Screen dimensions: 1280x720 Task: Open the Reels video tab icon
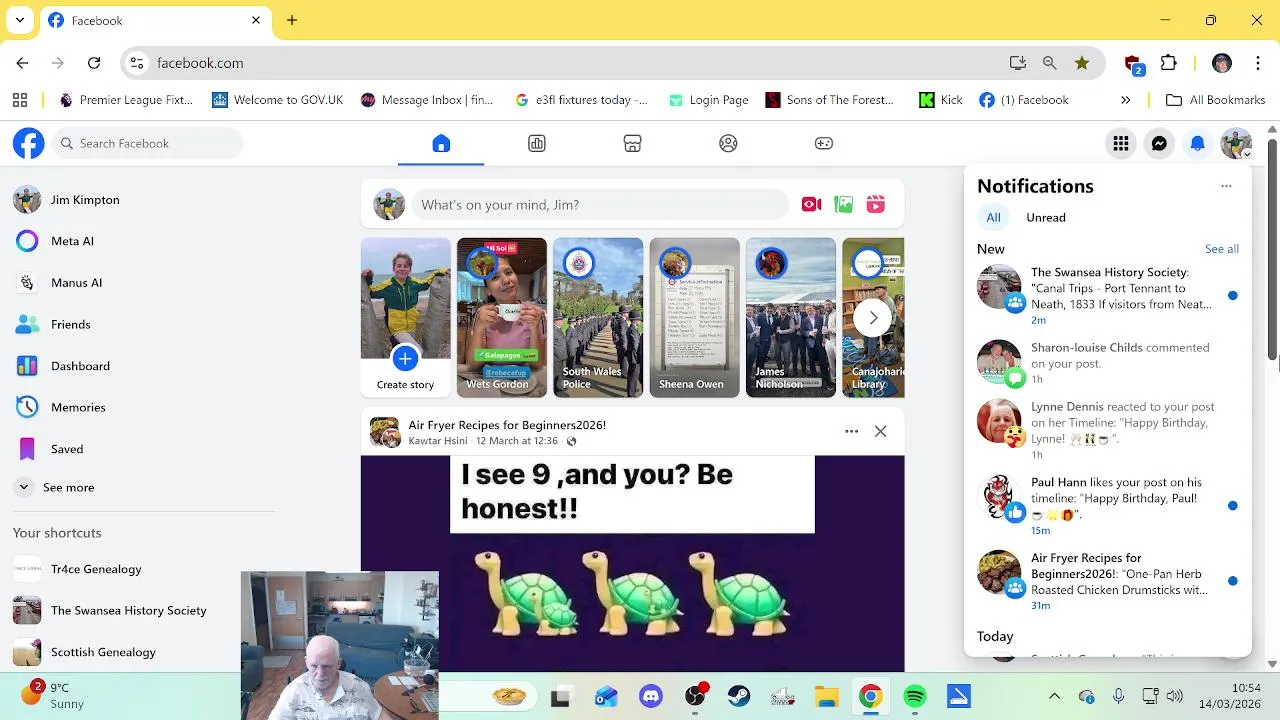(537, 144)
